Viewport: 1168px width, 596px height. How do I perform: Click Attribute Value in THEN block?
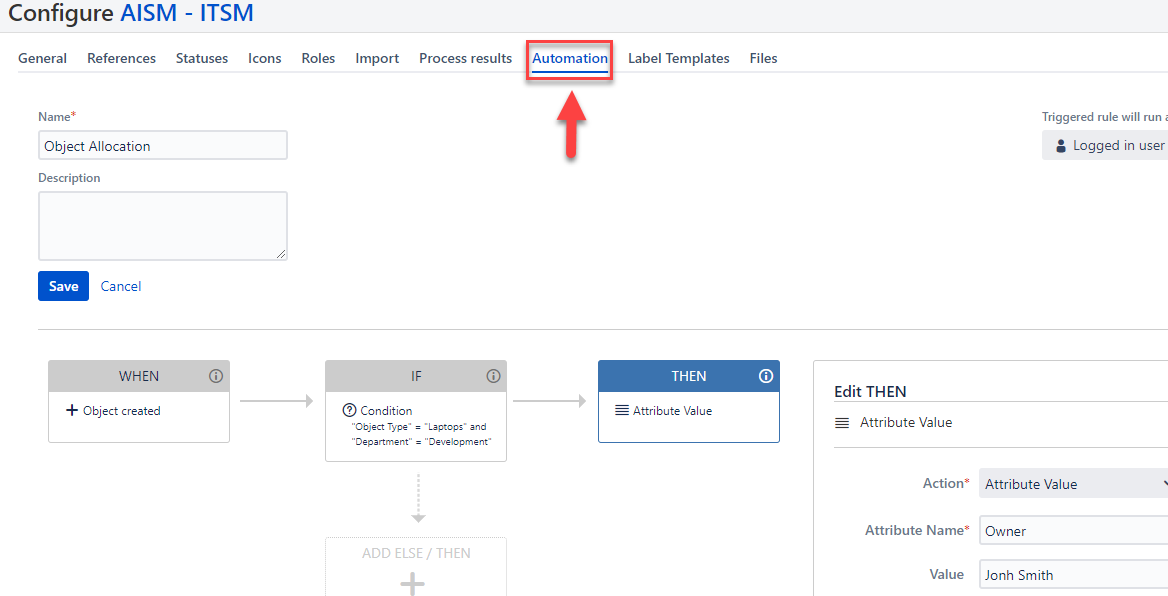point(673,410)
